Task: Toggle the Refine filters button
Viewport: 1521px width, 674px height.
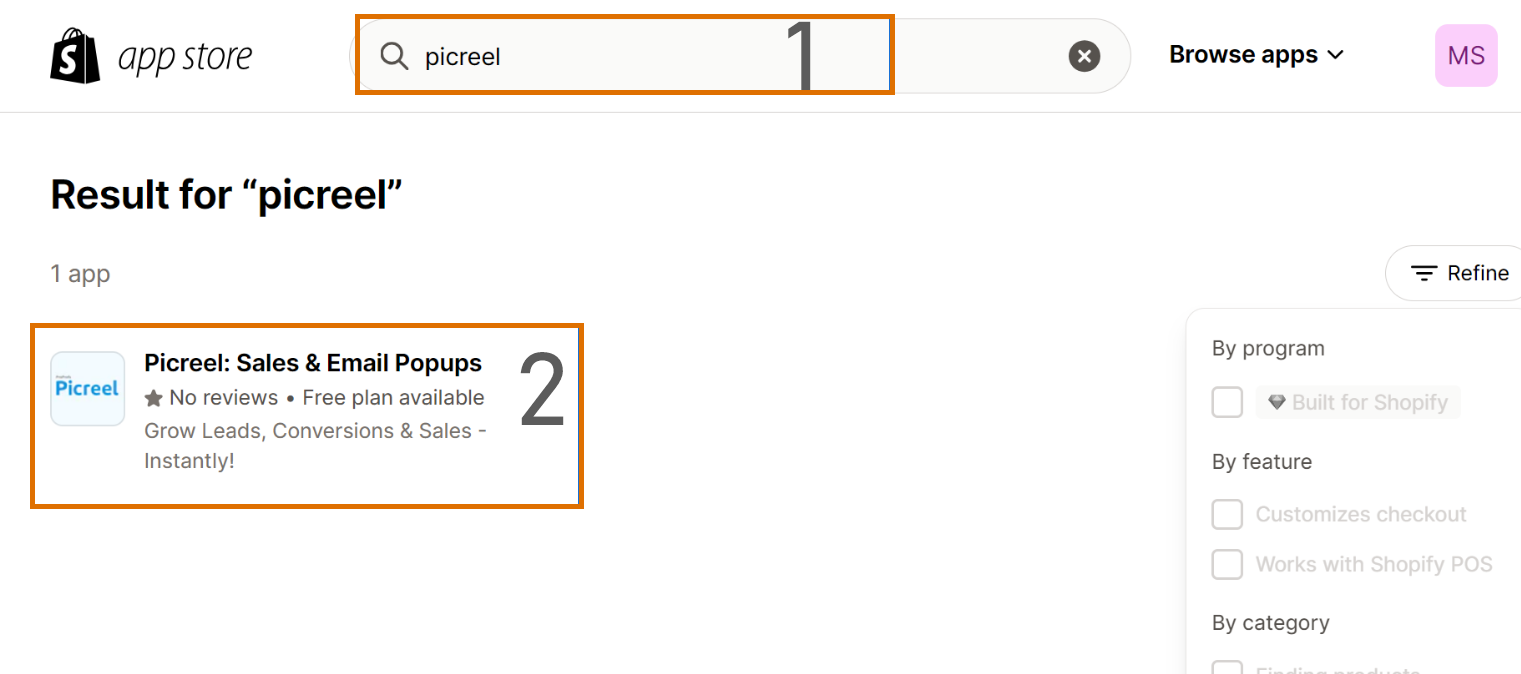Action: 1459,273
